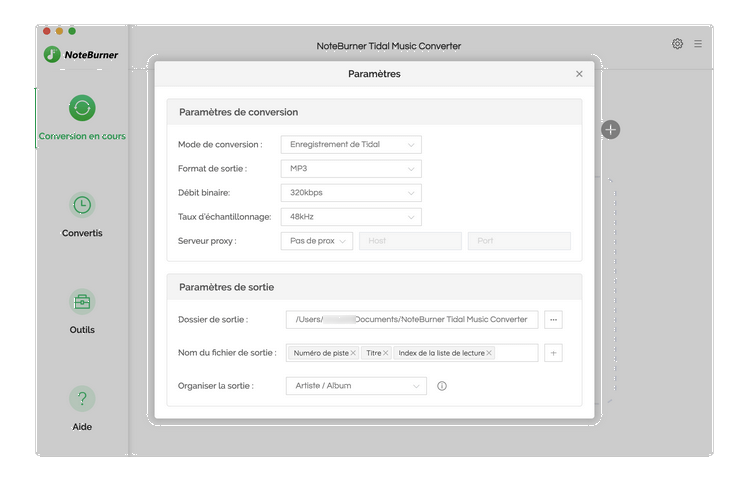Select the Conversion en cours sidebar label

82,136
